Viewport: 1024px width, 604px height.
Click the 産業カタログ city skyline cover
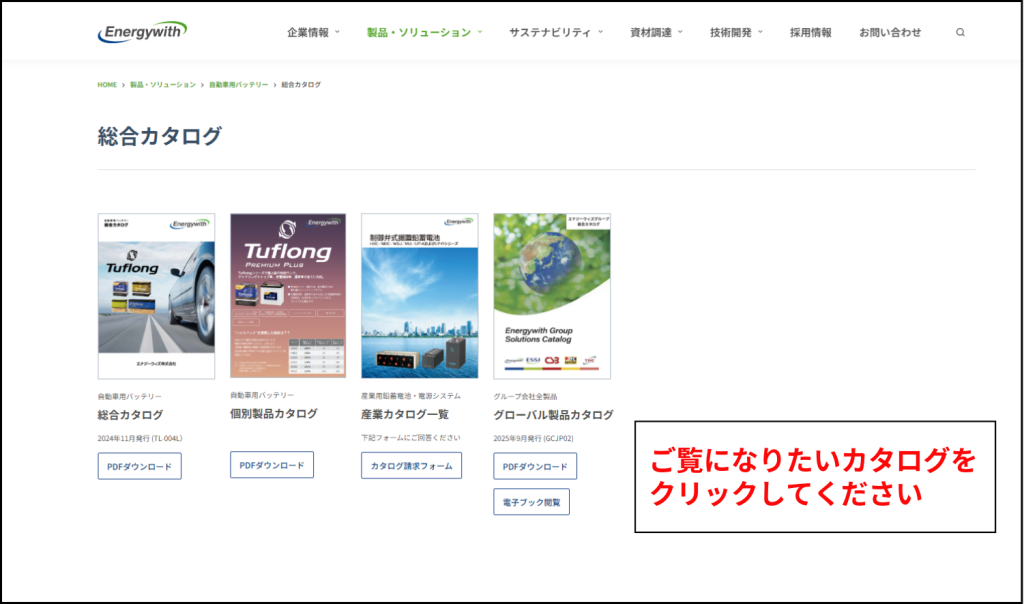419,296
